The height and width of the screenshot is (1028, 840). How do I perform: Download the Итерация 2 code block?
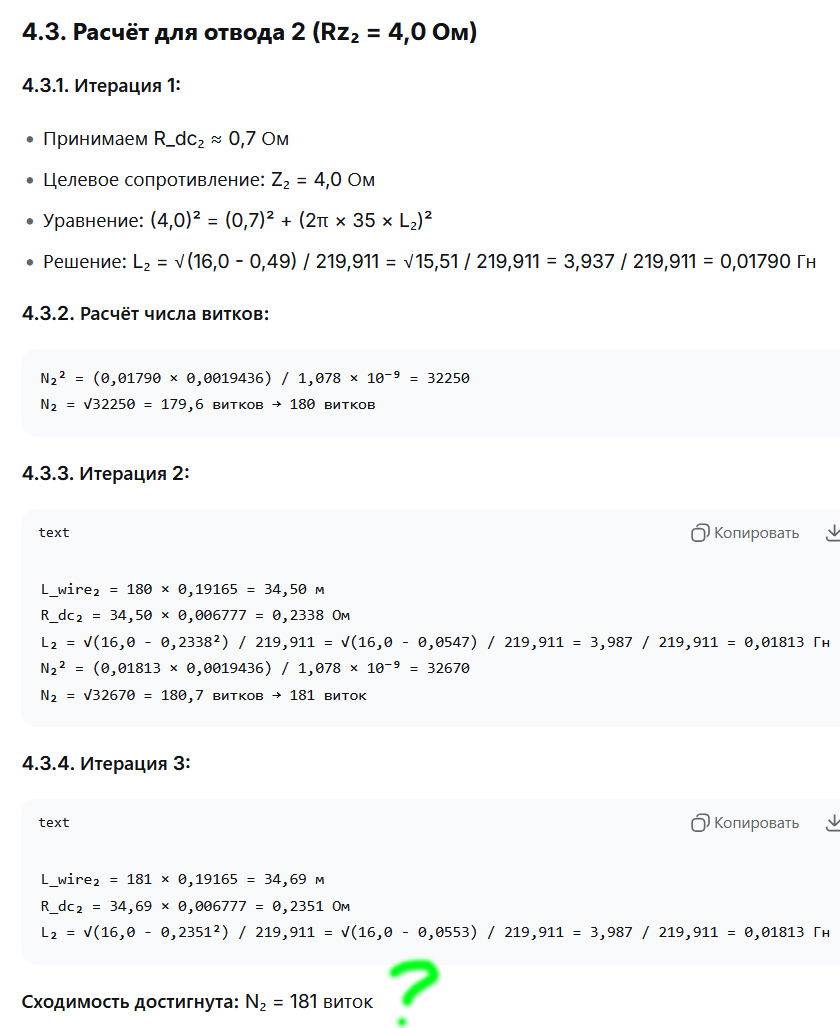coord(831,533)
